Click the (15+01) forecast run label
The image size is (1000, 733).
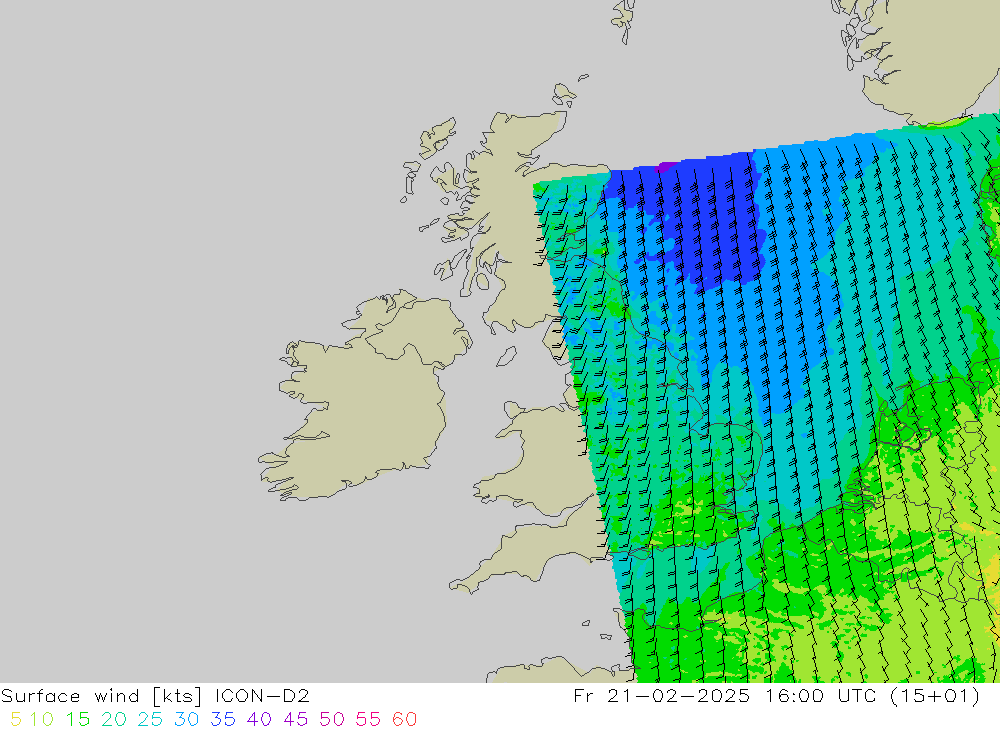(x=935, y=695)
